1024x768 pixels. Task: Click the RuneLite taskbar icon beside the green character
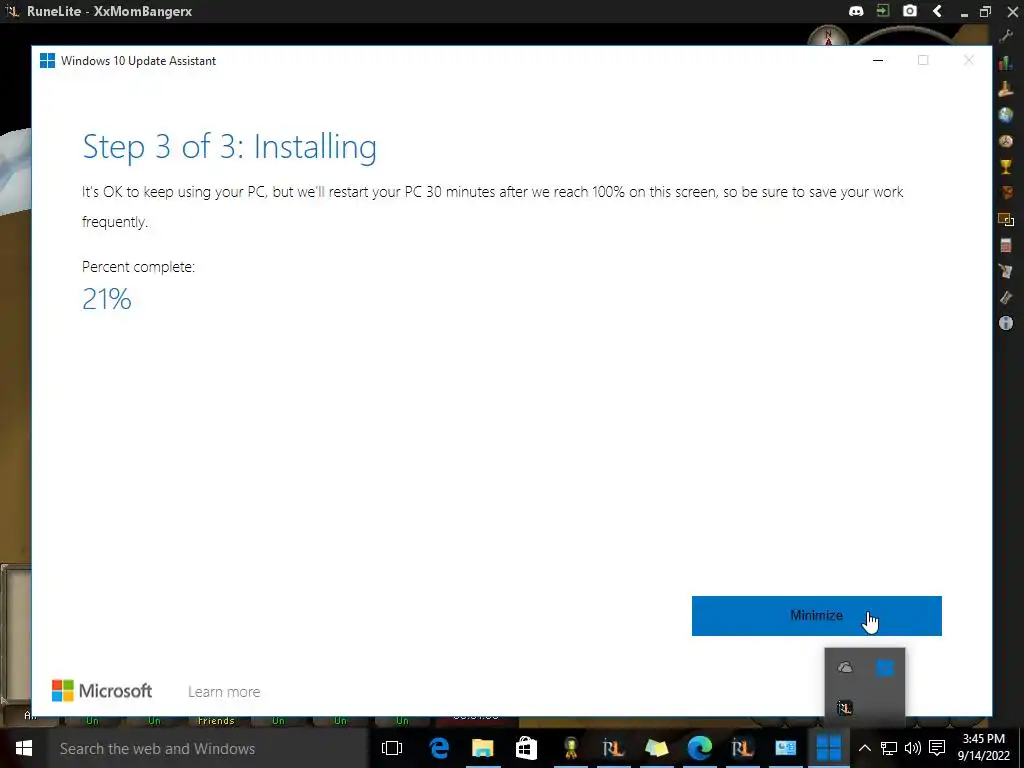pyautogui.click(x=613, y=748)
